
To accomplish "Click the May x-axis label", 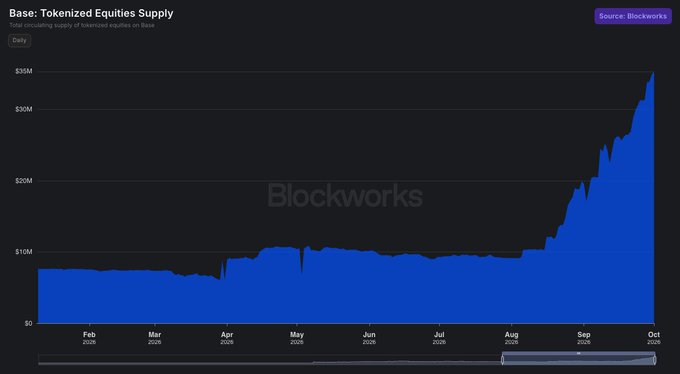I will 297,338.
